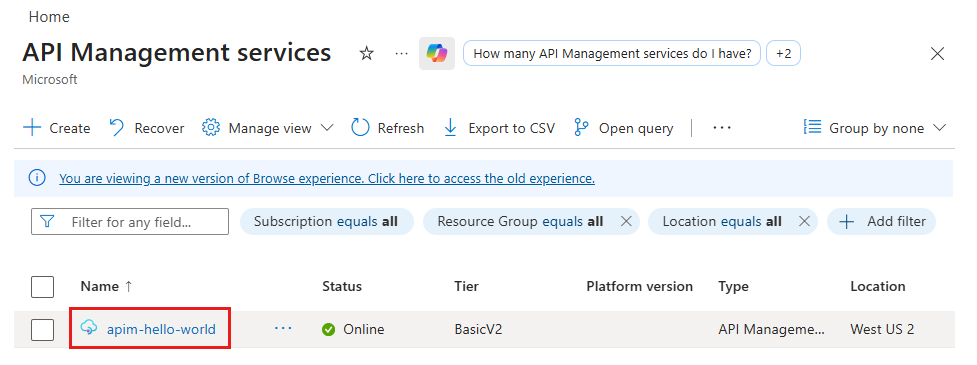Click the apim-hello-world cloud icon
The width and height of the screenshot is (977, 365).
[x=90, y=328]
